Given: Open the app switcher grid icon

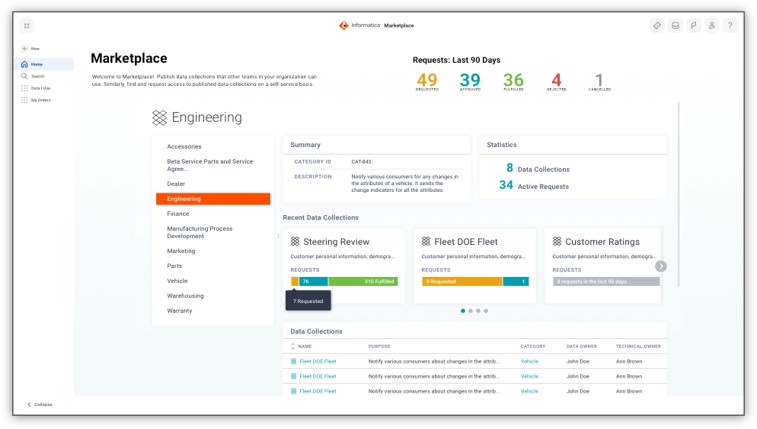Looking at the screenshot, I should point(26,26).
